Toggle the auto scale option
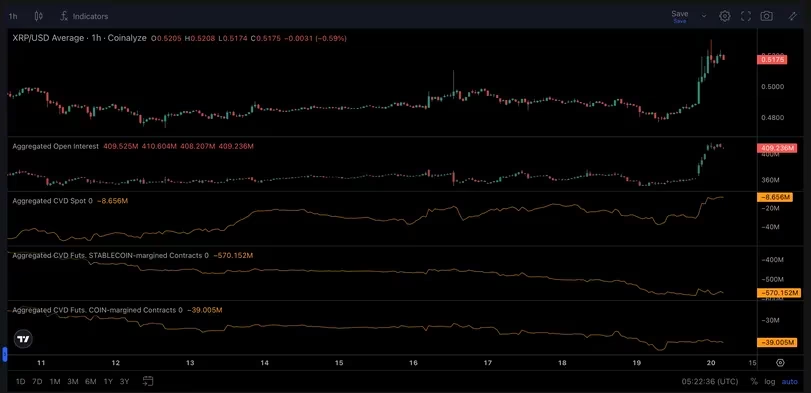Image resolution: width=811 pixels, height=393 pixels. tap(790, 382)
